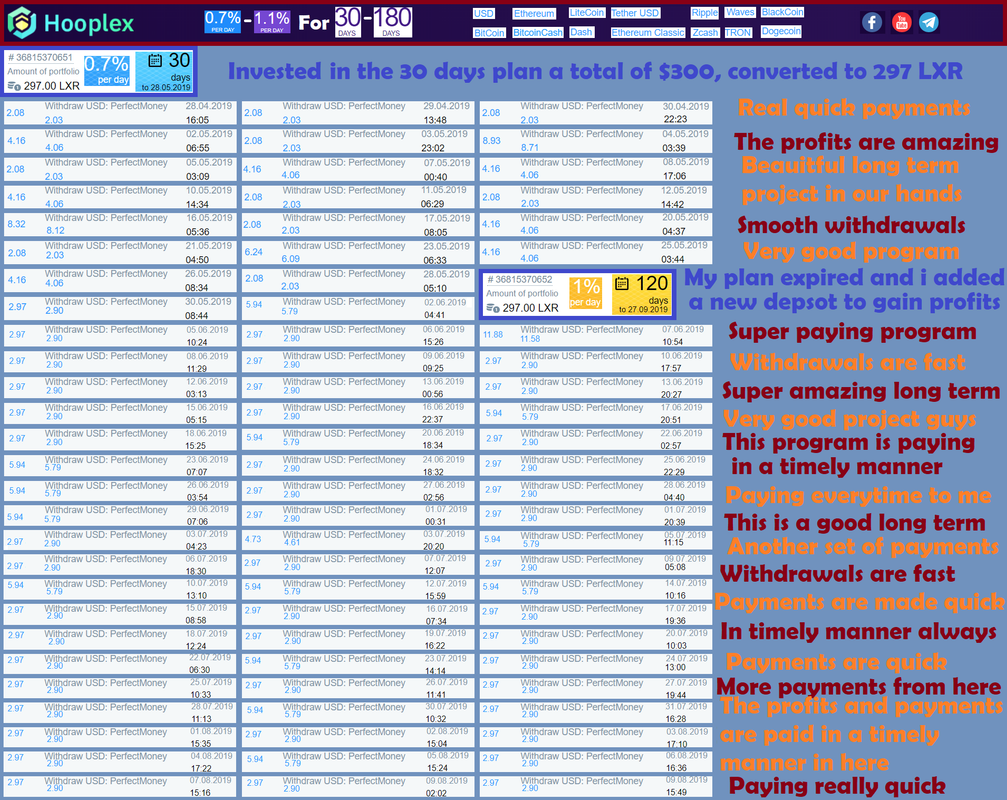Select the 8.93 withdrawal dated 04.05.2019

click(x=596, y=141)
